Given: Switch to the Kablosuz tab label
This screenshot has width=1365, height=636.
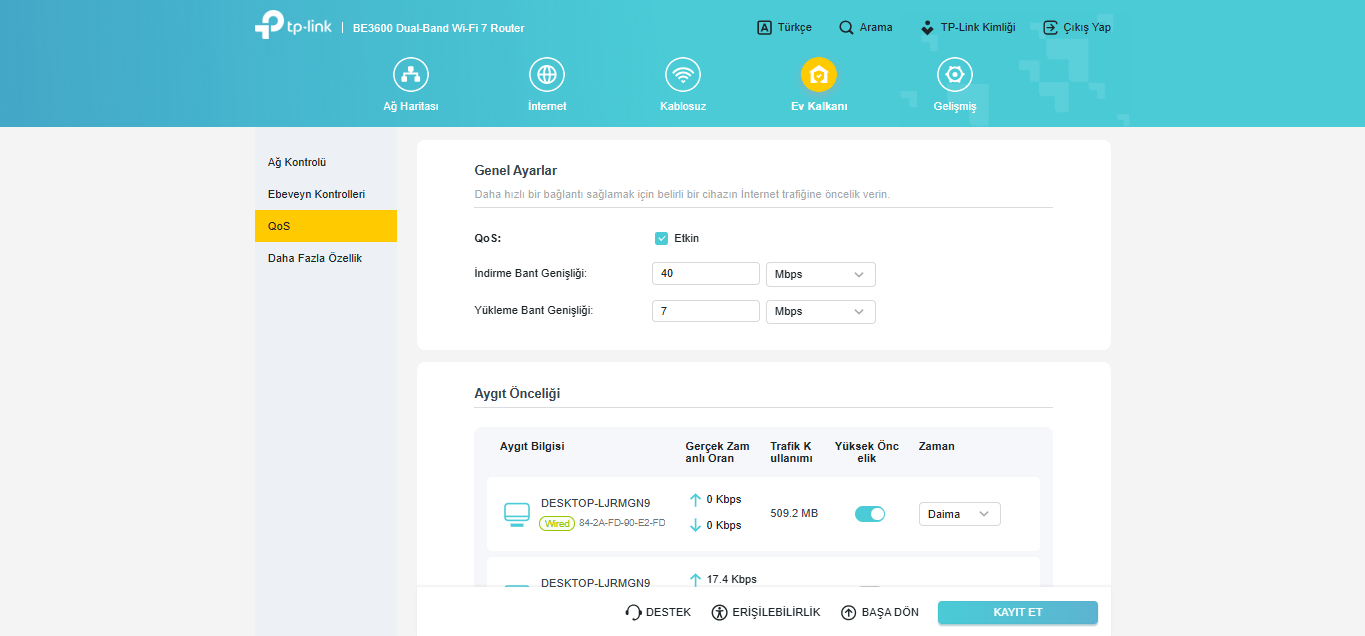Looking at the screenshot, I should (683, 106).
